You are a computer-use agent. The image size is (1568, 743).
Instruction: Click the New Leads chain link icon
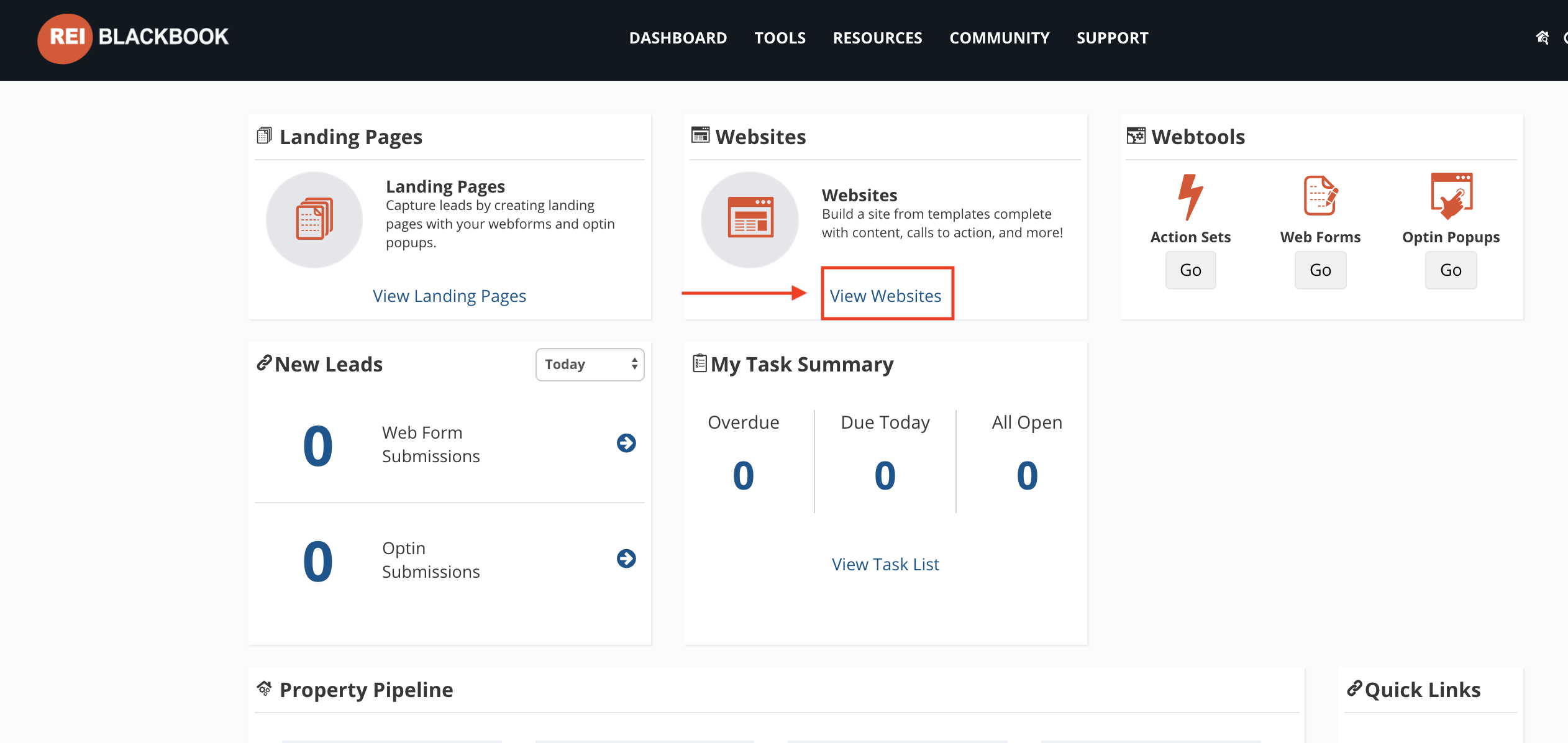click(x=264, y=362)
